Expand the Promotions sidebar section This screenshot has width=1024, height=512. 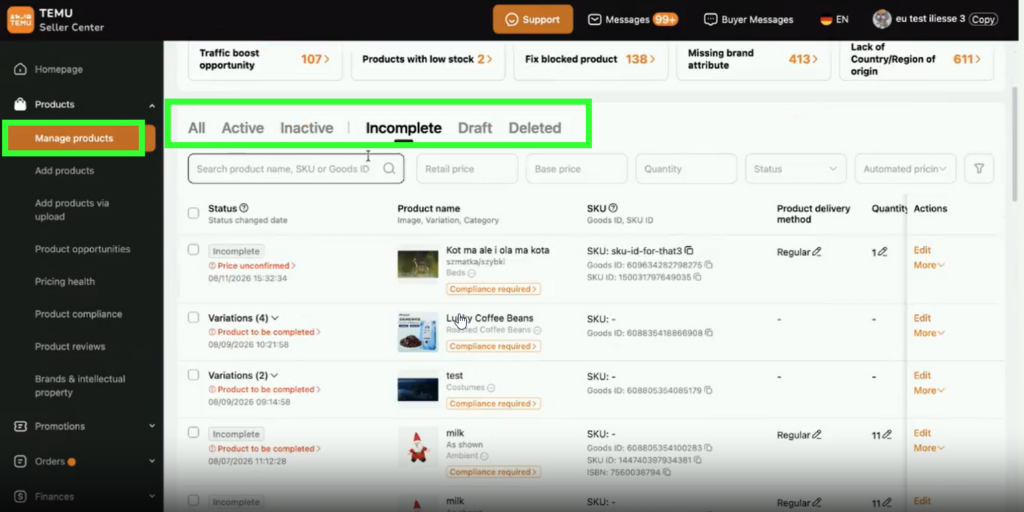pyautogui.click(x=152, y=426)
